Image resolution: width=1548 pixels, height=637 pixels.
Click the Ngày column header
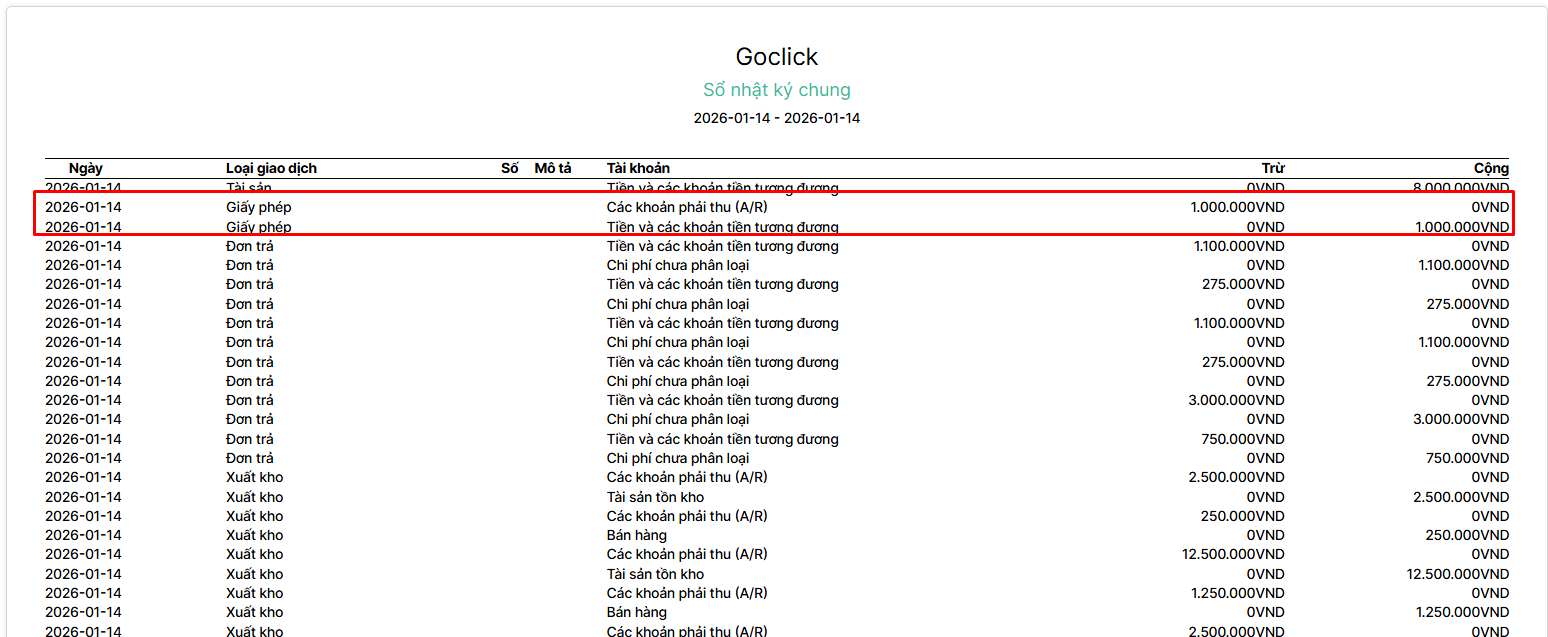click(x=86, y=168)
